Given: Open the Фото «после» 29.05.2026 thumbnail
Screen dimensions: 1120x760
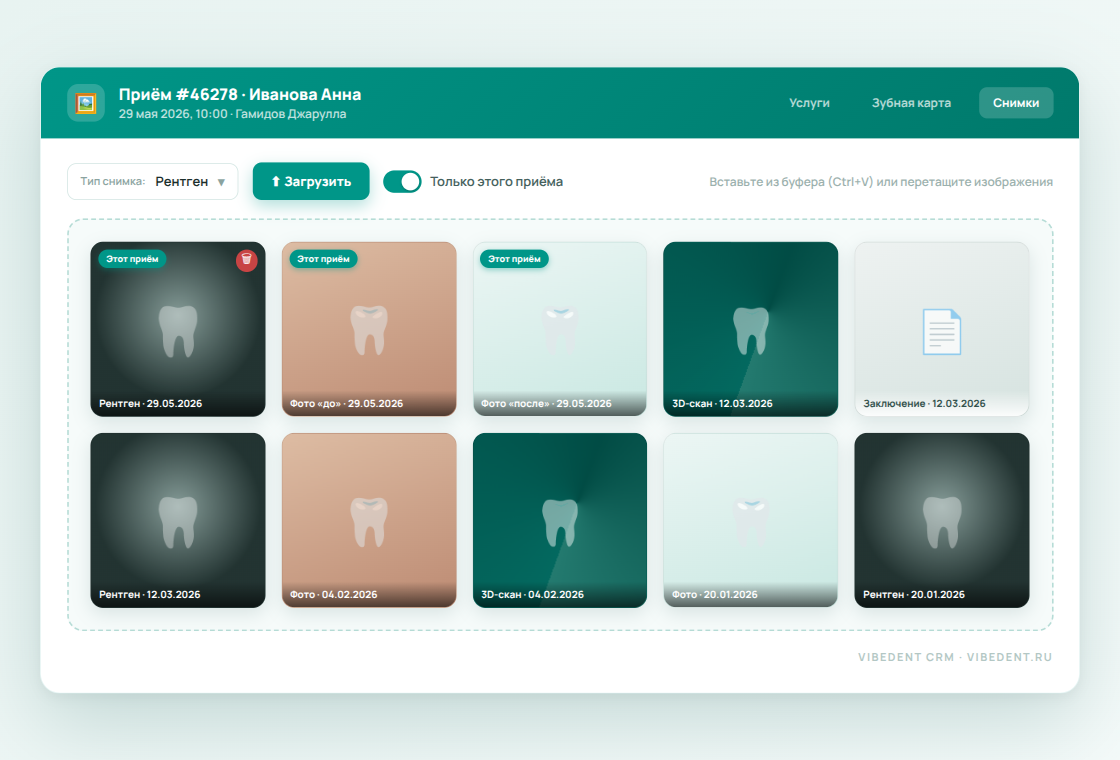Looking at the screenshot, I should (560, 329).
